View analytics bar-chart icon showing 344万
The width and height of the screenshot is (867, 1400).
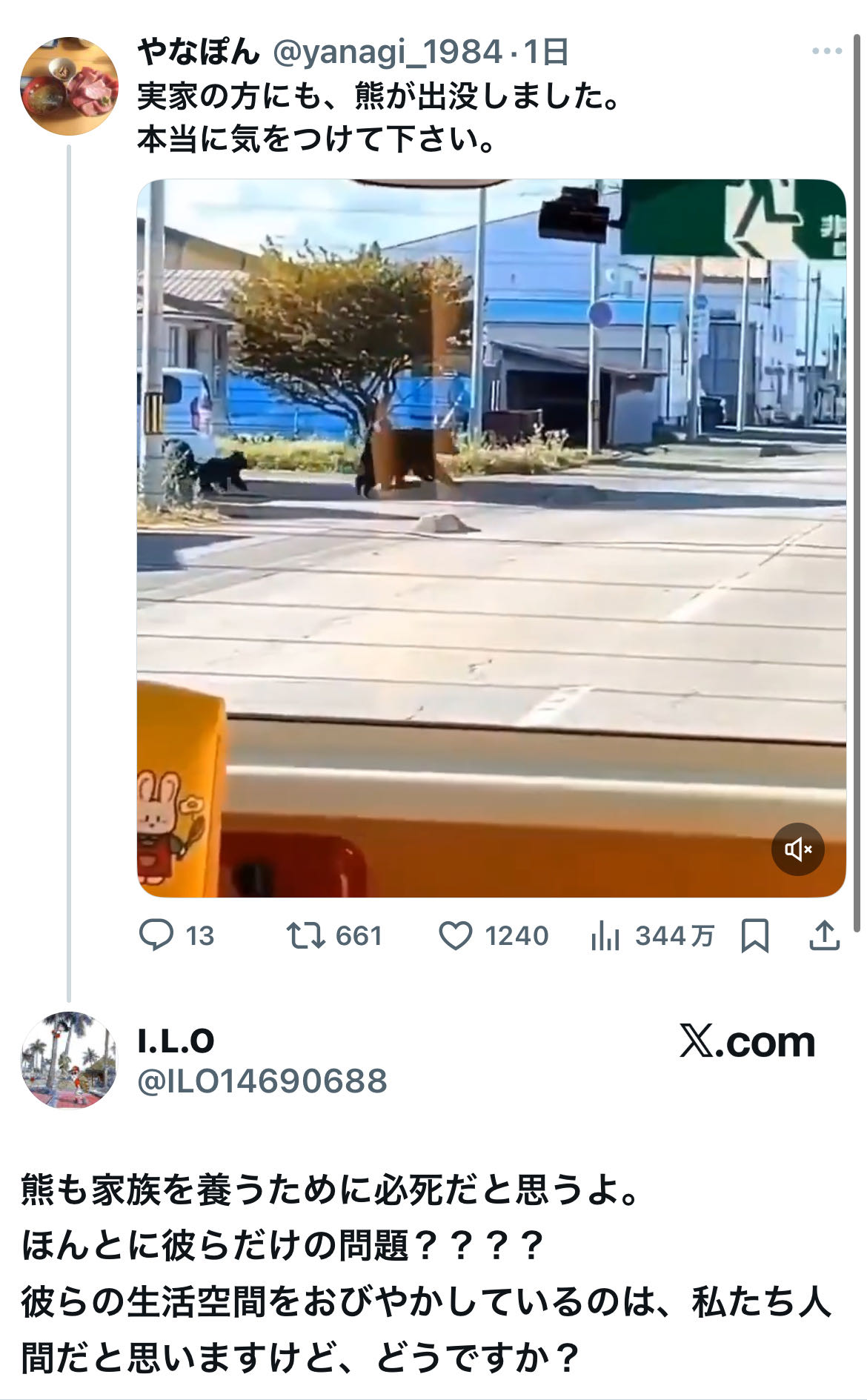click(605, 935)
